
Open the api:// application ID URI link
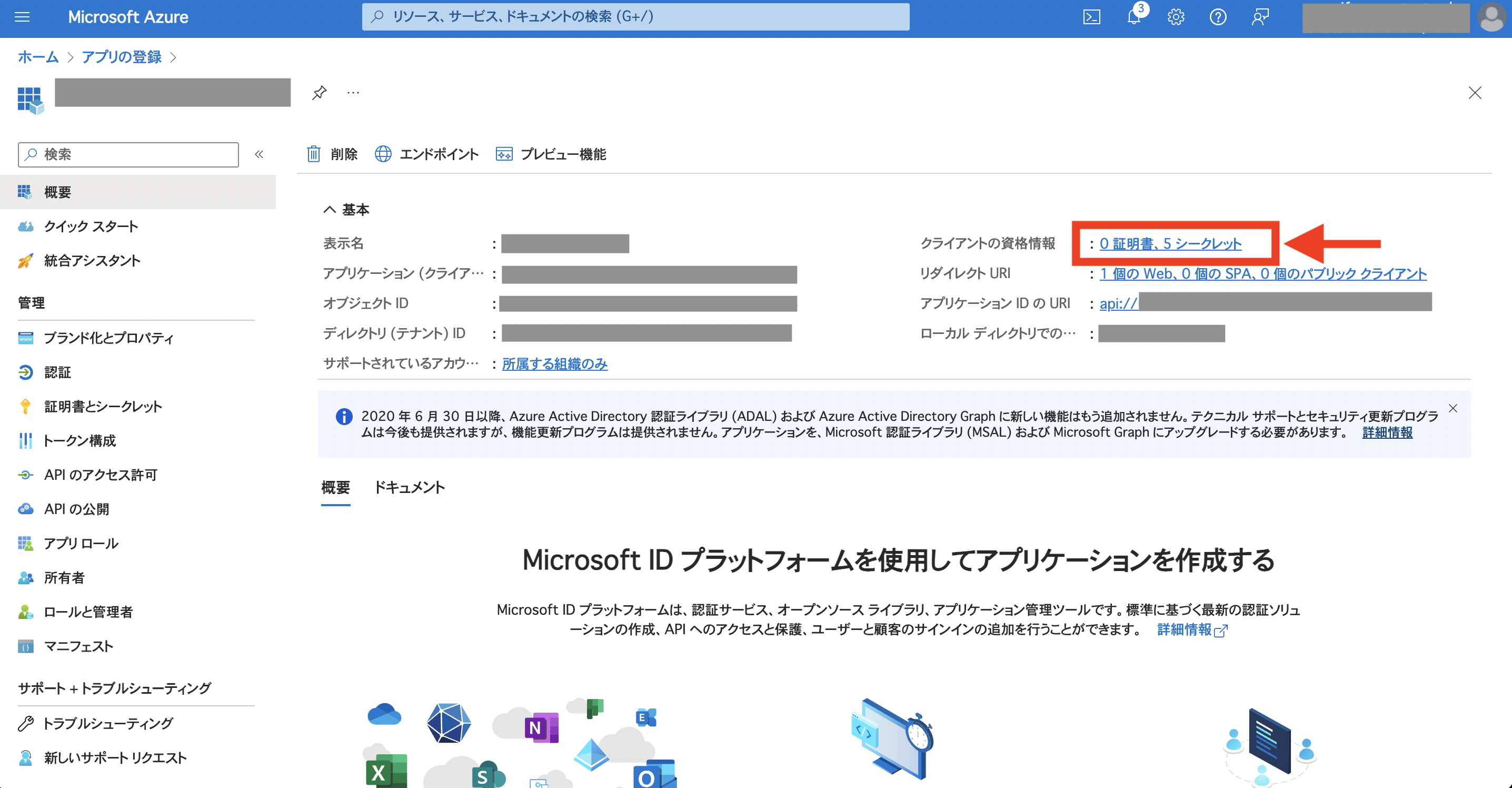pos(1119,303)
